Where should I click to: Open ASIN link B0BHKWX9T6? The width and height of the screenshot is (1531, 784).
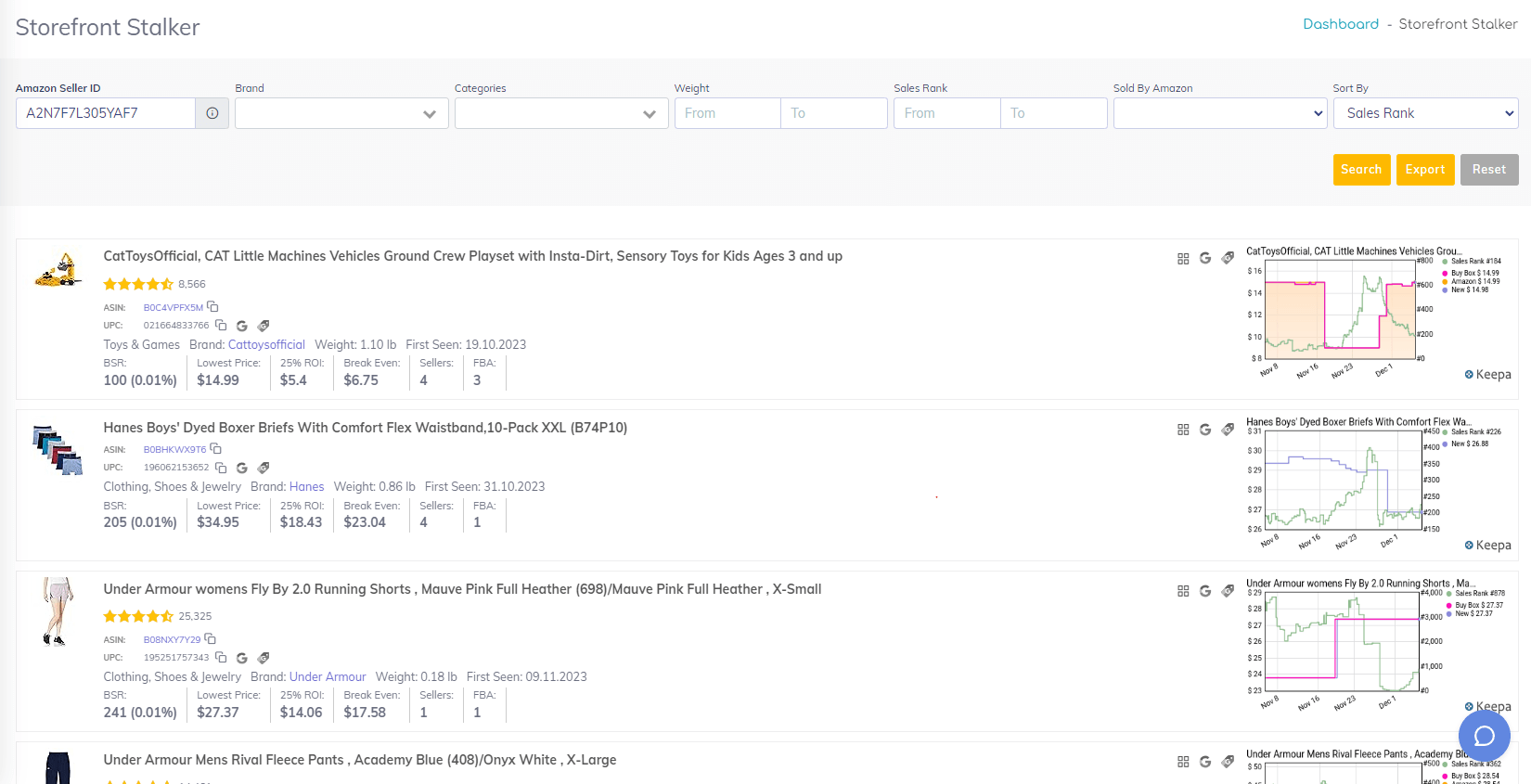174,449
